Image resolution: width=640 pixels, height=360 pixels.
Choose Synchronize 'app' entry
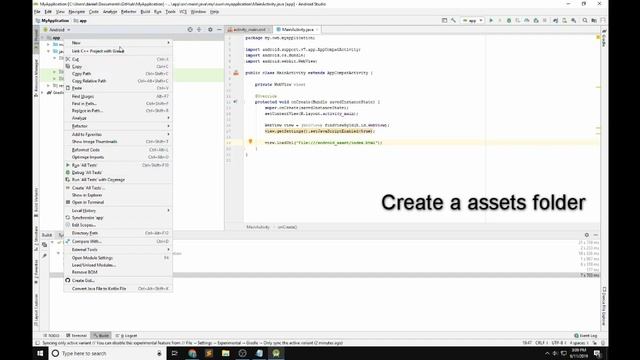pyautogui.click(x=118, y=218)
